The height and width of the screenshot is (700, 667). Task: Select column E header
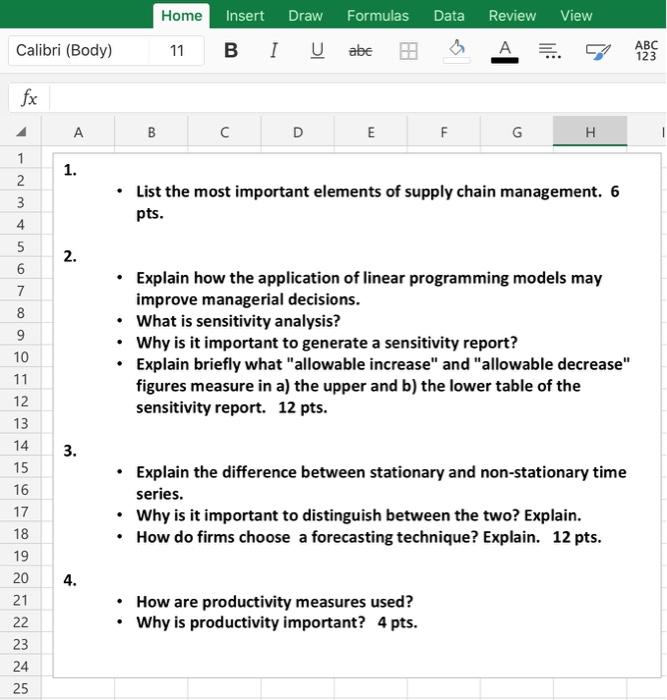click(x=371, y=132)
